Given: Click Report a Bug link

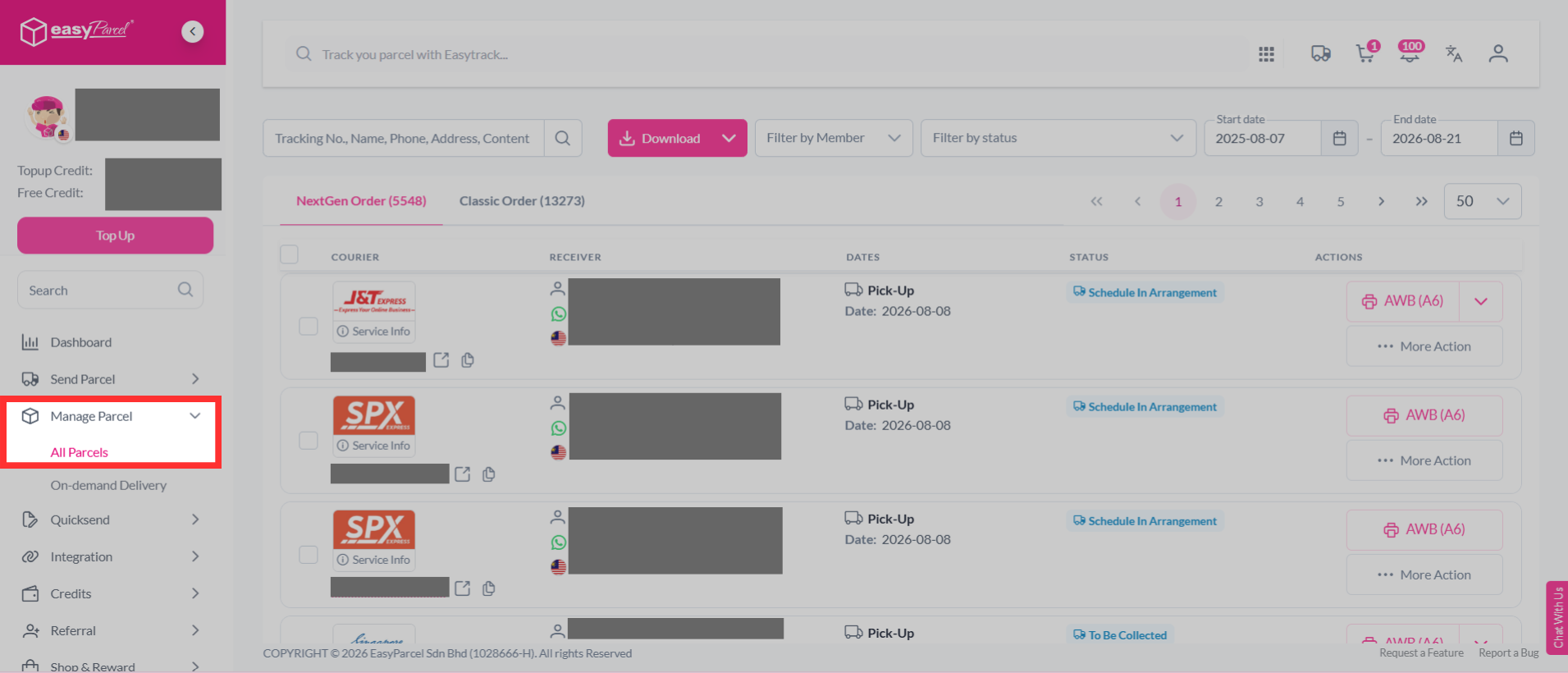Looking at the screenshot, I should [1508, 653].
